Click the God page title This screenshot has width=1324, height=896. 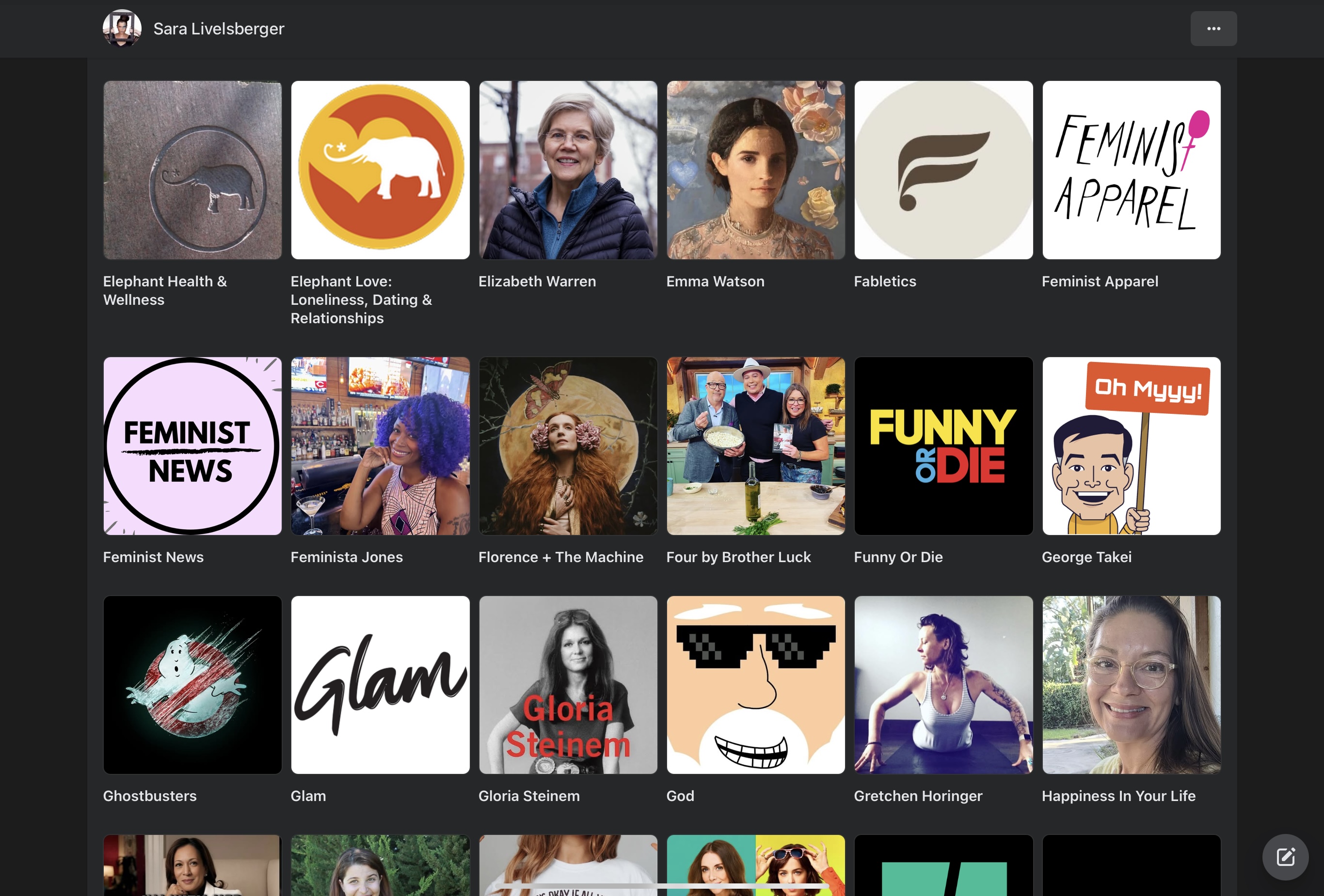pos(680,796)
